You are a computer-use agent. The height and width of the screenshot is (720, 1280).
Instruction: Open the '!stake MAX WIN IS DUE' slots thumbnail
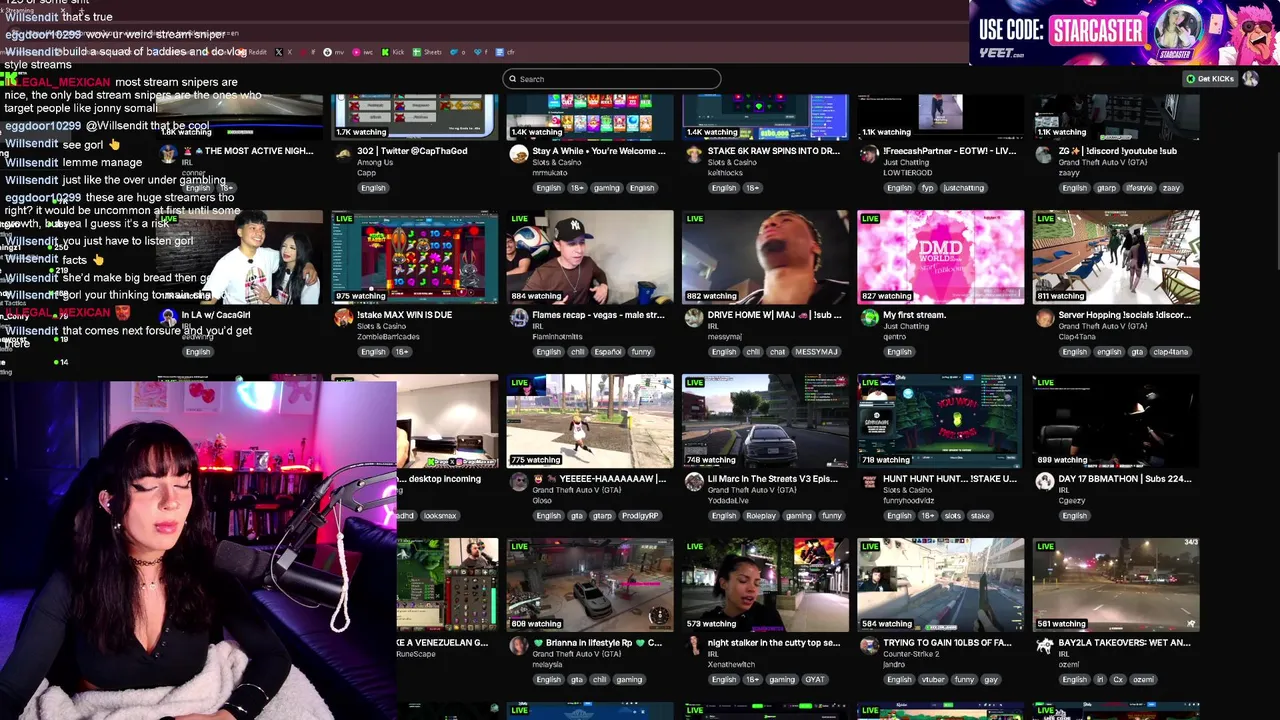(415, 257)
